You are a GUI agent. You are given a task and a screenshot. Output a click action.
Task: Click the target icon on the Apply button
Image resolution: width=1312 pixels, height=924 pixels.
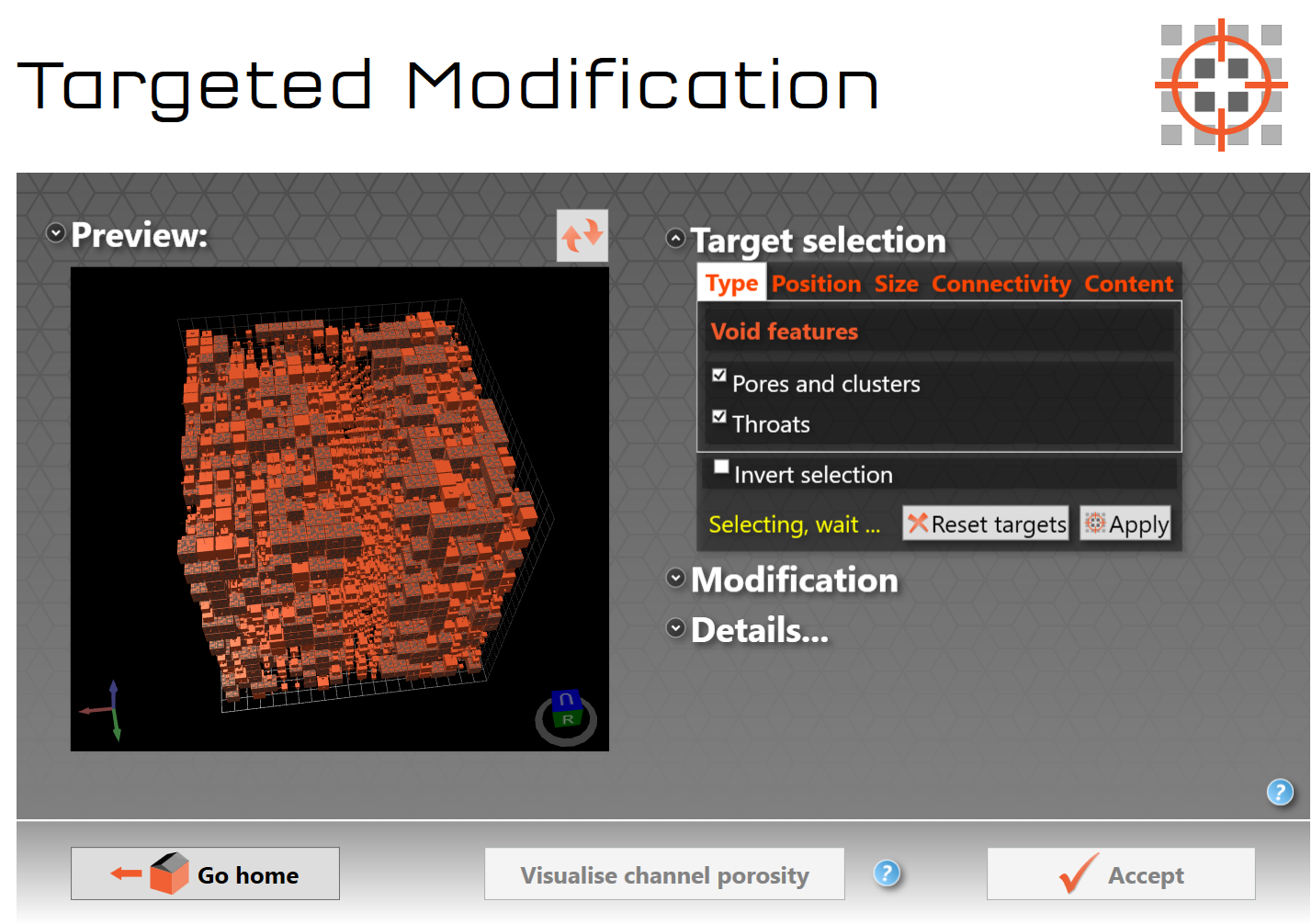tap(1095, 524)
